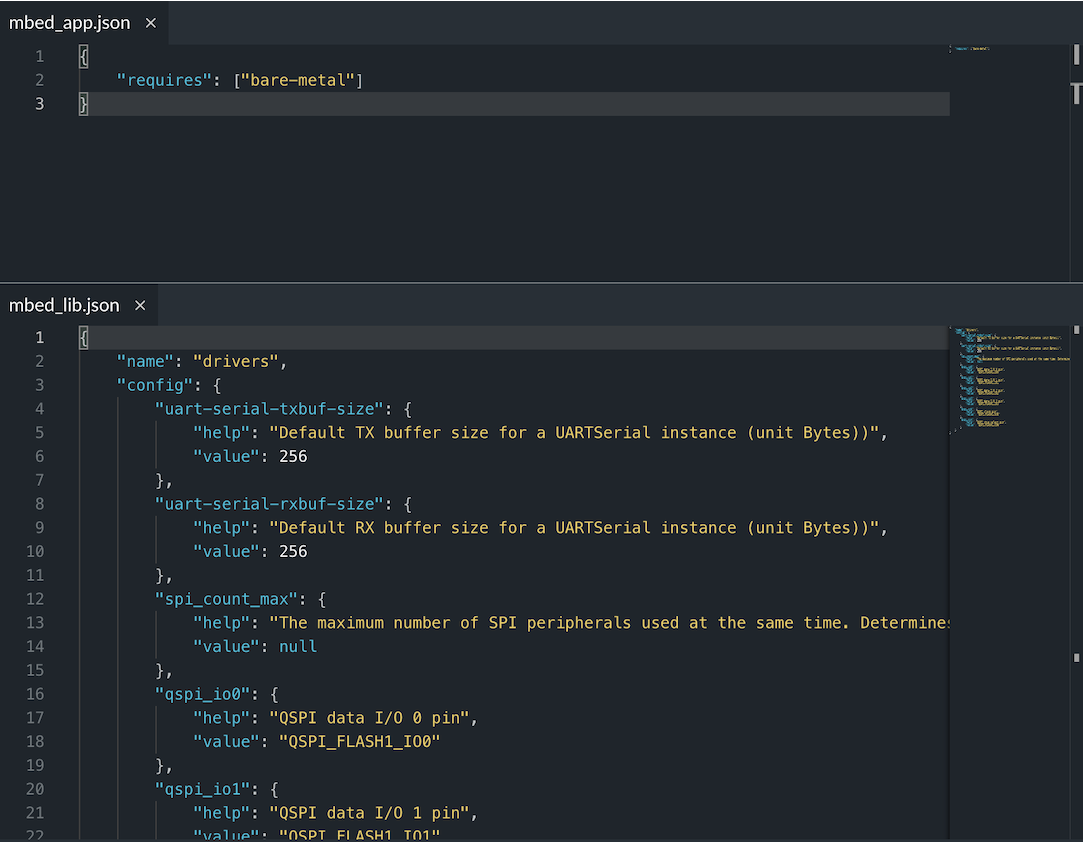Click the minimap in the mbed_app.json pane
The height and width of the screenshot is (842, 1084).
tap(969, 48)
